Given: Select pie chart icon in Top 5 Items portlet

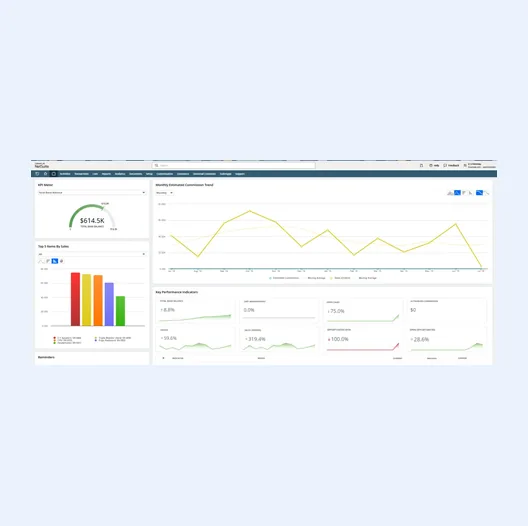Looking at the screenshot, I should click(61, 261).
